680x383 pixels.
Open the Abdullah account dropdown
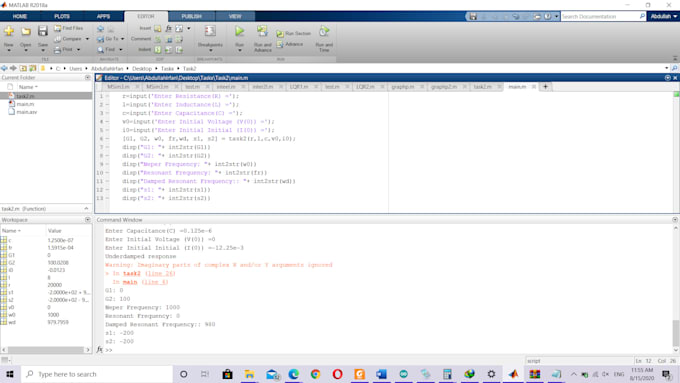664,16
